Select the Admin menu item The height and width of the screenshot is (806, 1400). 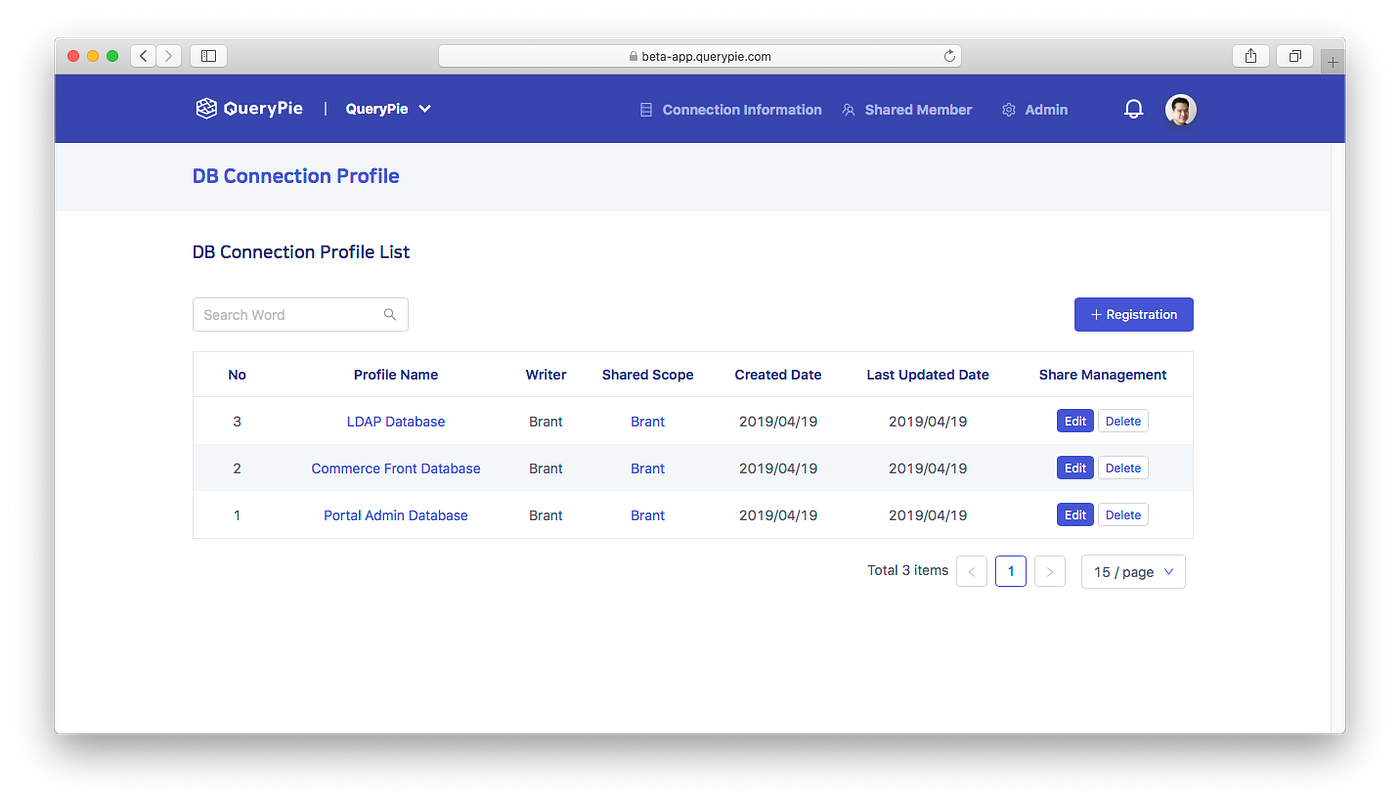(1045, 109)
